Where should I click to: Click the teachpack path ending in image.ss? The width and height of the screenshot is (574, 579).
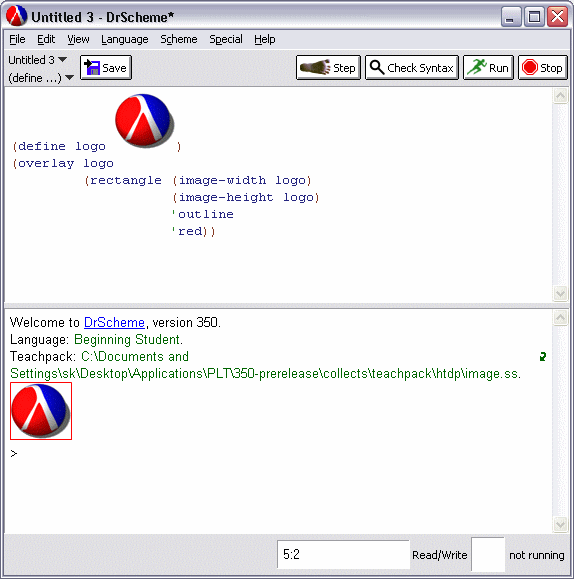[265, 365]
